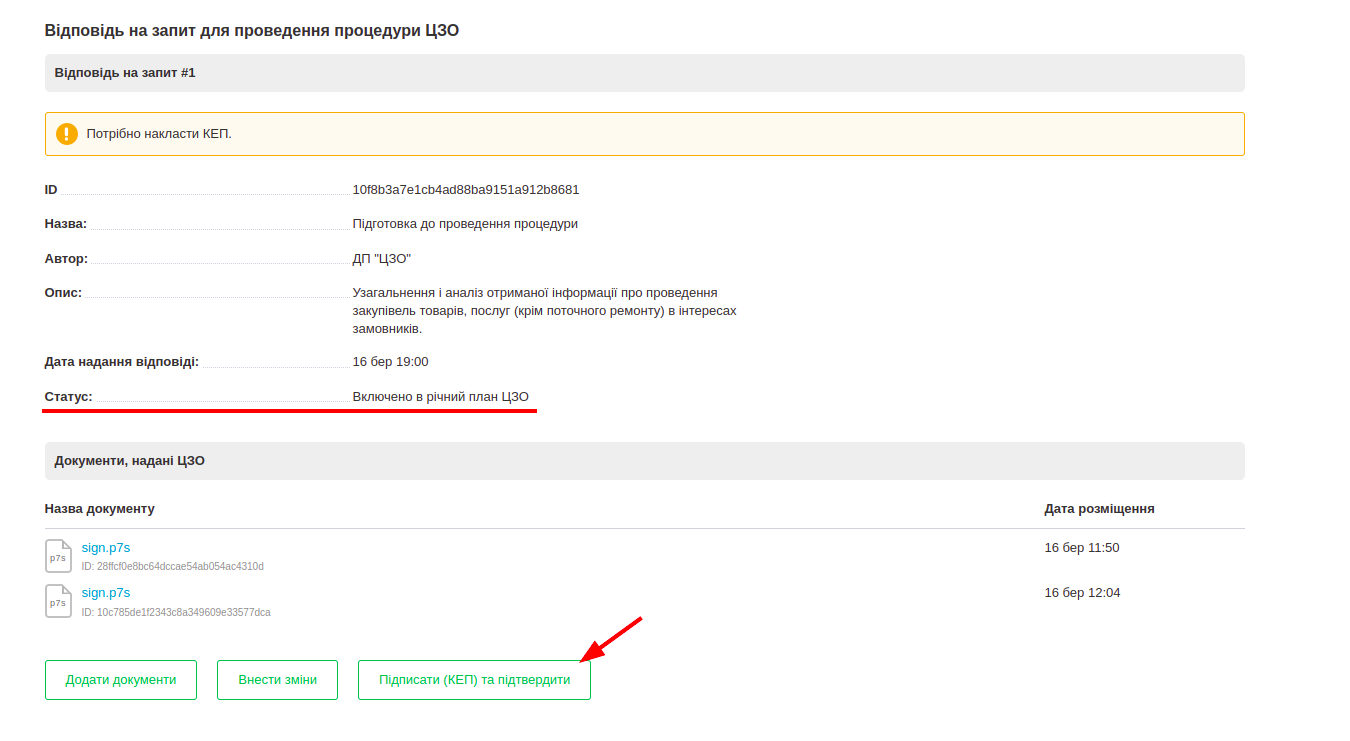Click the ID value 10f8b3a7e1cb4ad88ba9151a912b8681
This screenshot has width=1350, height=741.
coord(466,190)
